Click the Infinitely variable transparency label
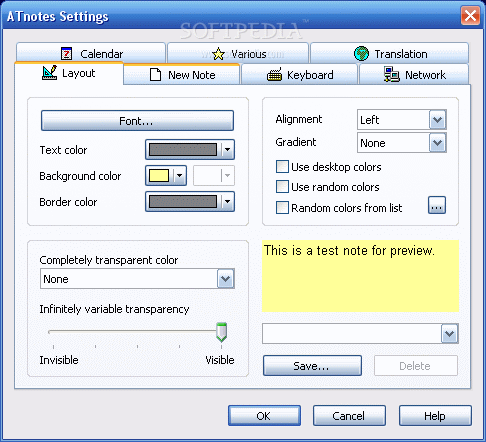Viewport: 486px width, 442px height. click(x=114, y=309)
